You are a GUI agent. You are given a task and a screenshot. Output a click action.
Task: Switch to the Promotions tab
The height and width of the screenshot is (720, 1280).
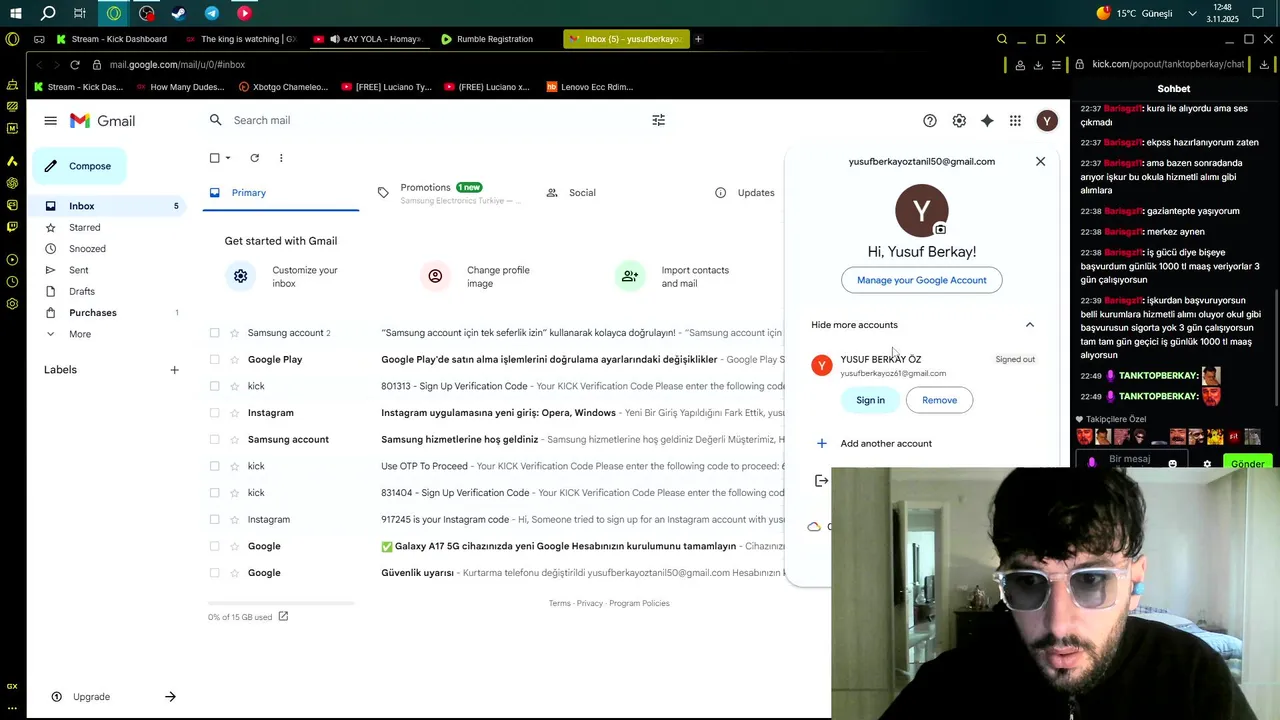pos(450,193)
